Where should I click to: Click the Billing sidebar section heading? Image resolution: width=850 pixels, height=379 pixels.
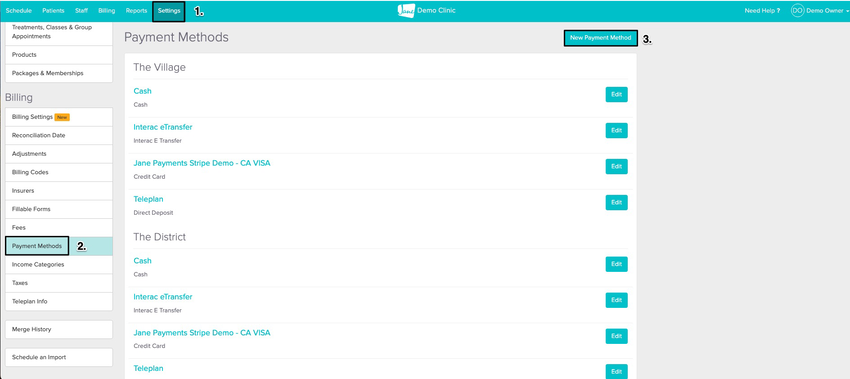(19, 98)
